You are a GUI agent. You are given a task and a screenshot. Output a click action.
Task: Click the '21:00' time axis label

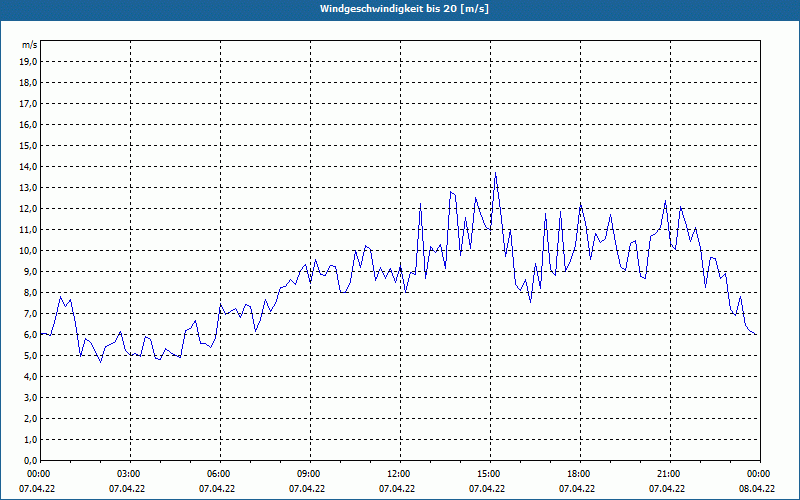(x=667, y=474)
